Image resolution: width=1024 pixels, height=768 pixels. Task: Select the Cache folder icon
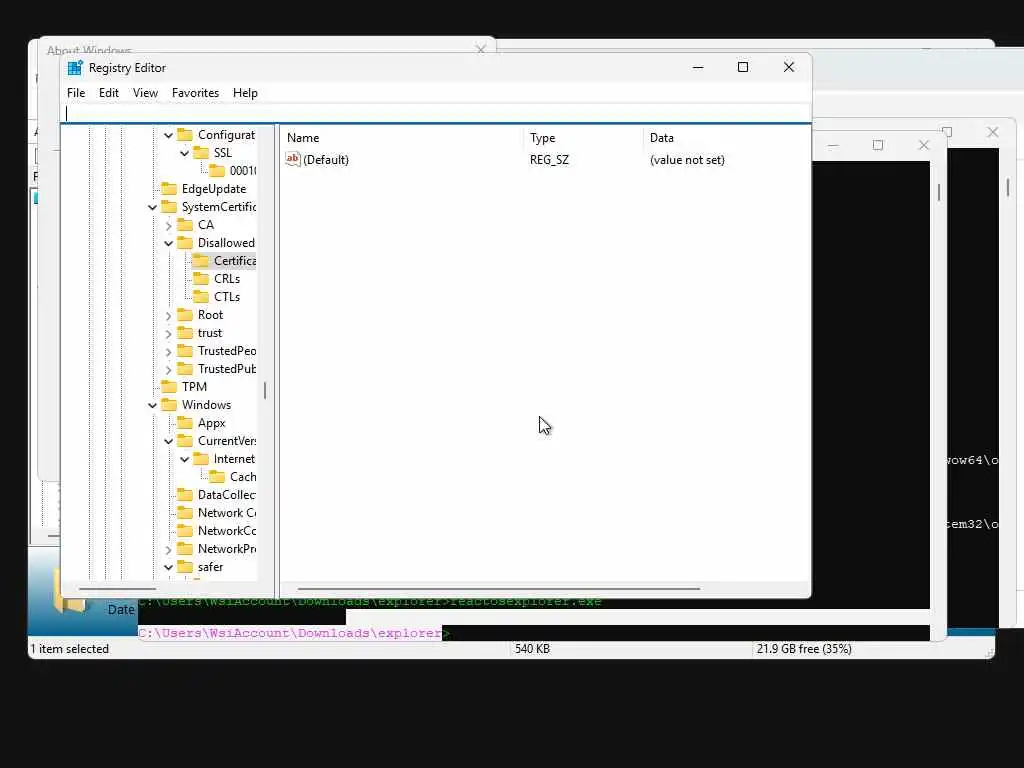[217, 477]
